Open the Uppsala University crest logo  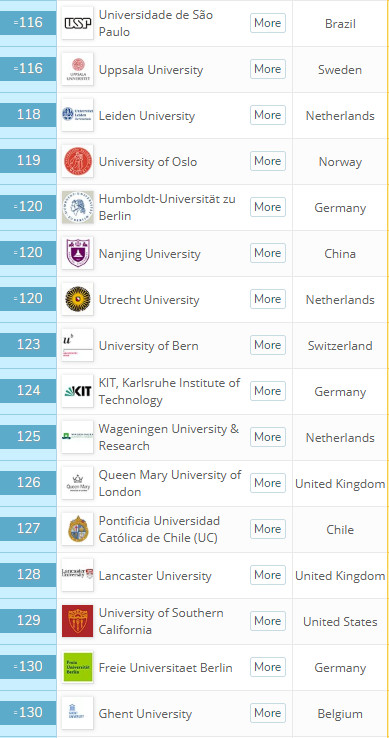point(78,69)
